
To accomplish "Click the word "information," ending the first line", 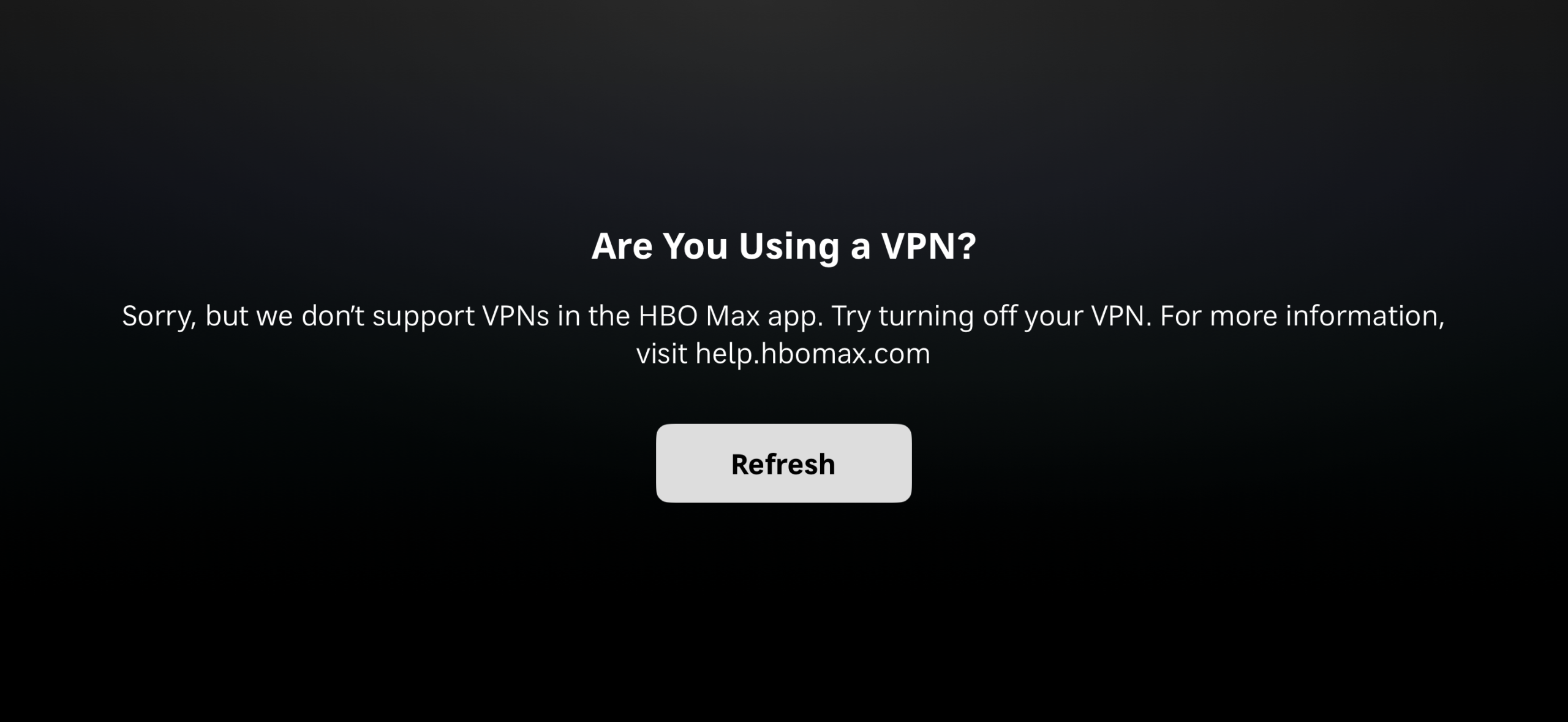I will 1365,317.
